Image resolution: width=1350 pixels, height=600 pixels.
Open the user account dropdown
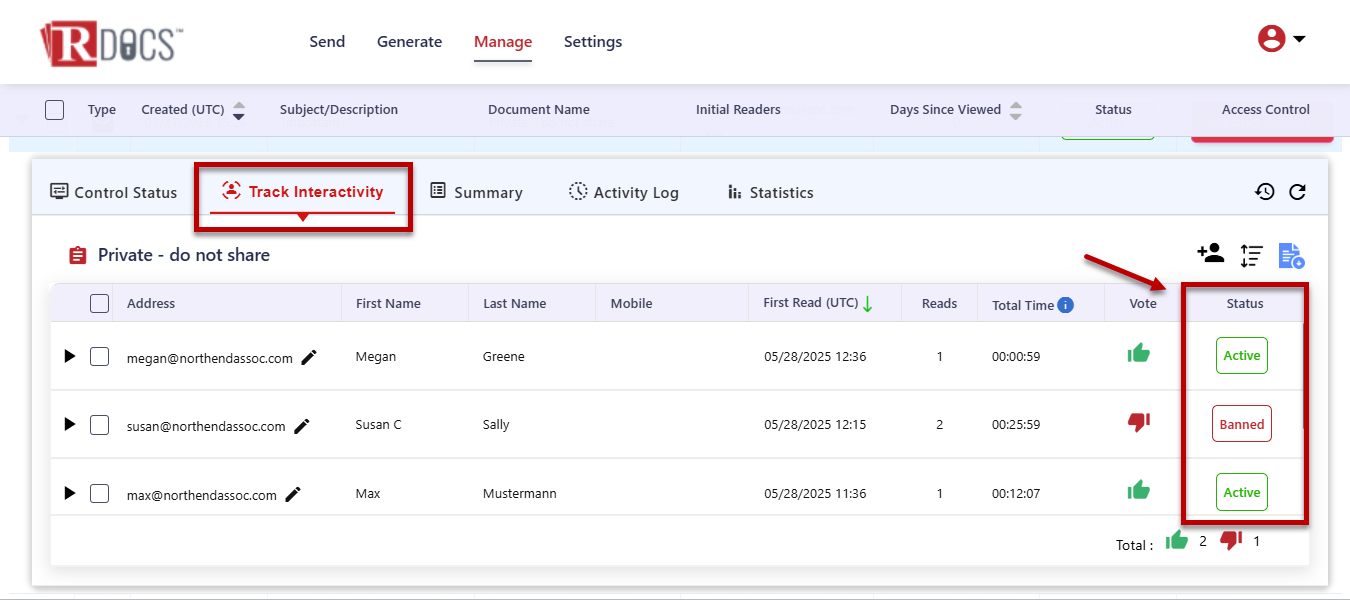1282,39
